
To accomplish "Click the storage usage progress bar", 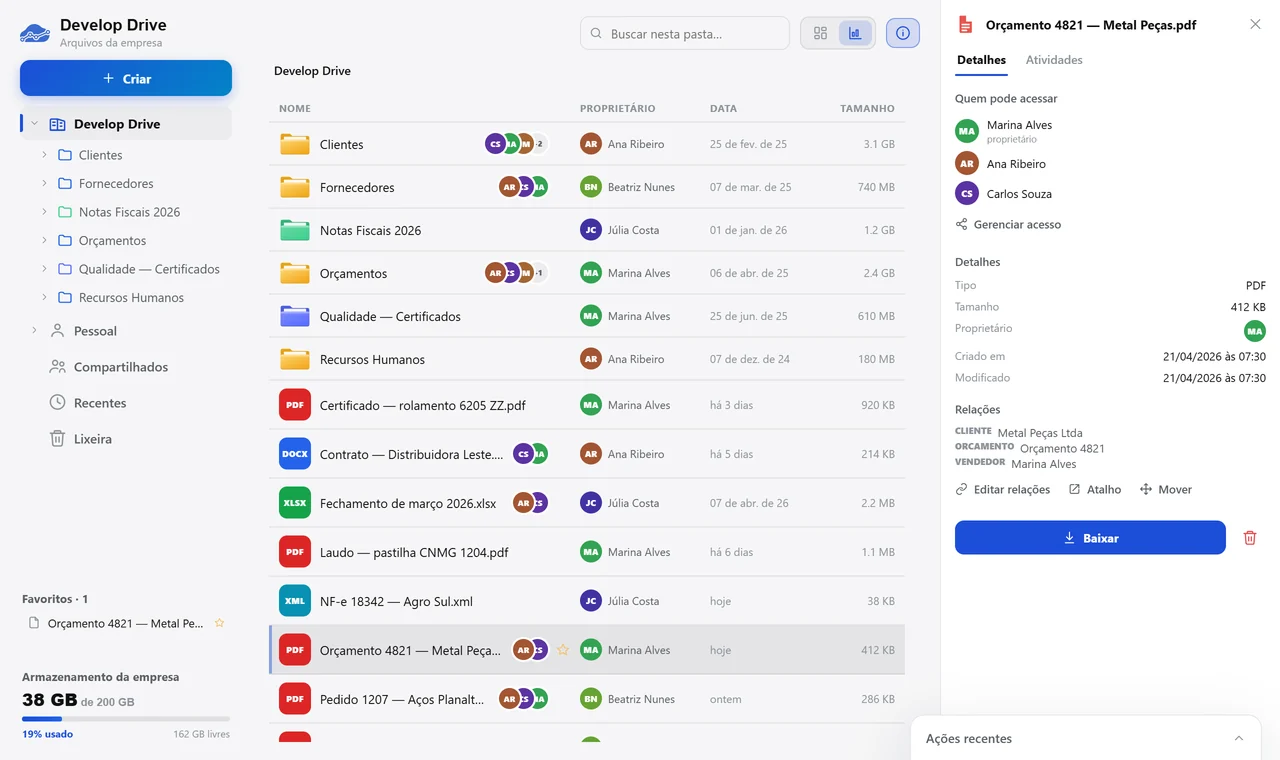I will (x=126, y=718).
